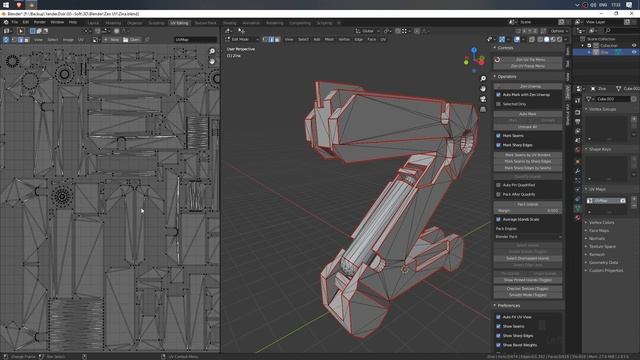The height and width of the screenshot is (360, 640).
Task: Click the zoom magnifier in UV editor
Action: 212,51
